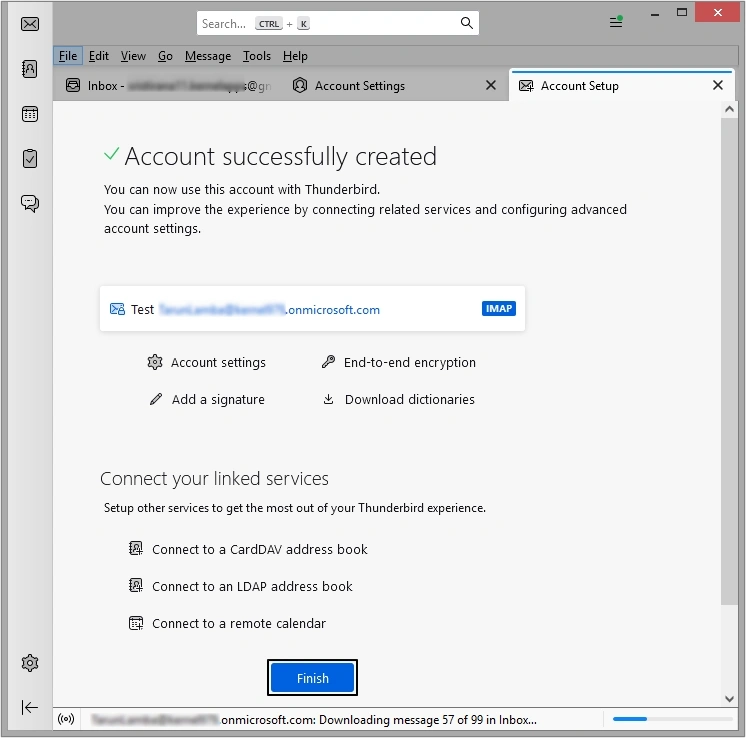
Task: Click Connect to an LDAP address book
Action: point(252,586)
